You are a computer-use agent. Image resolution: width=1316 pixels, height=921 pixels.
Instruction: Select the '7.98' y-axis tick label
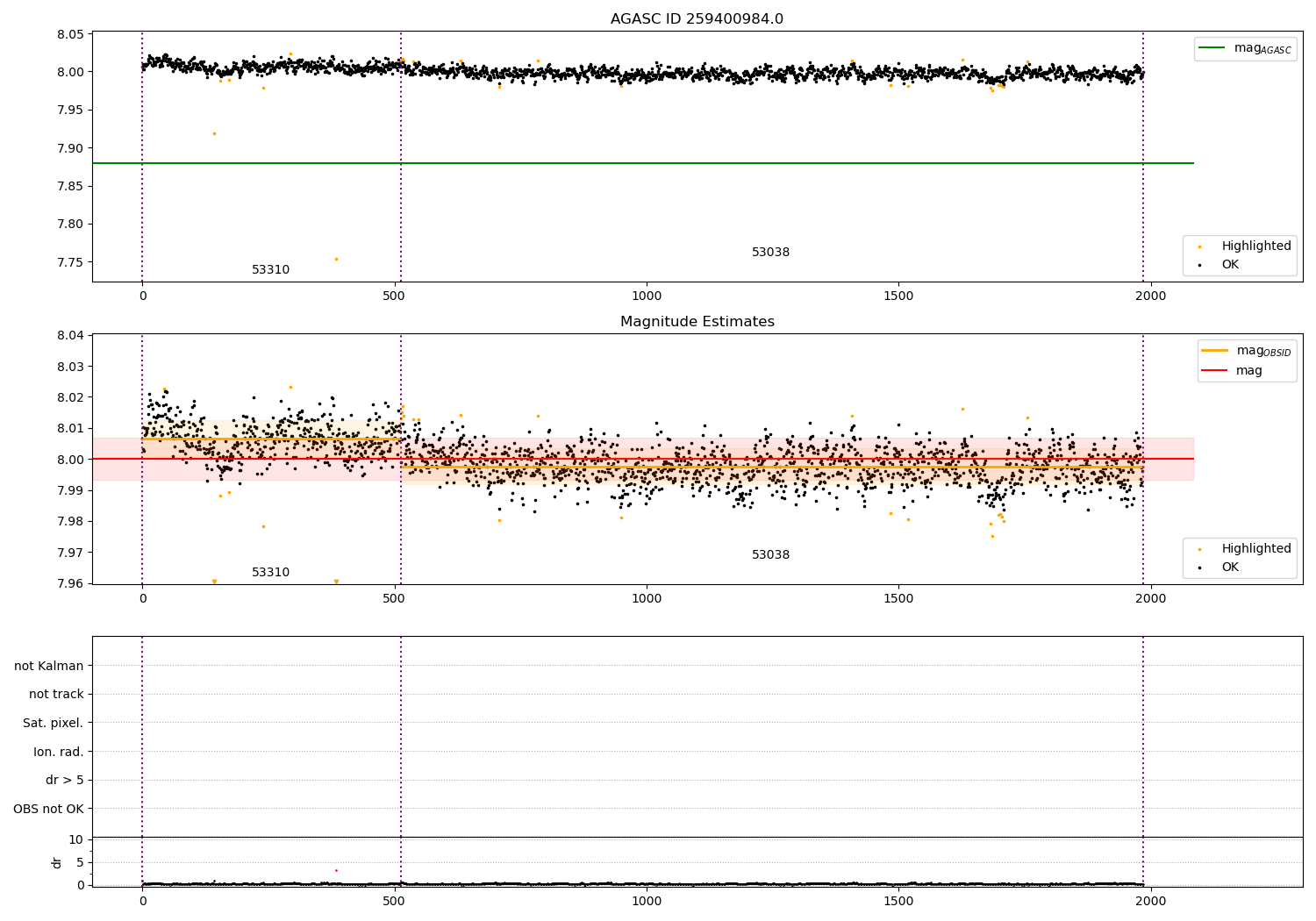tap(71, 522)
